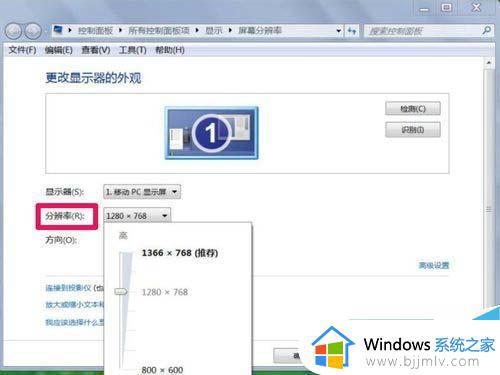
Task: Choose the 1280 × 768 resolution in list
Action: [165, 292]
